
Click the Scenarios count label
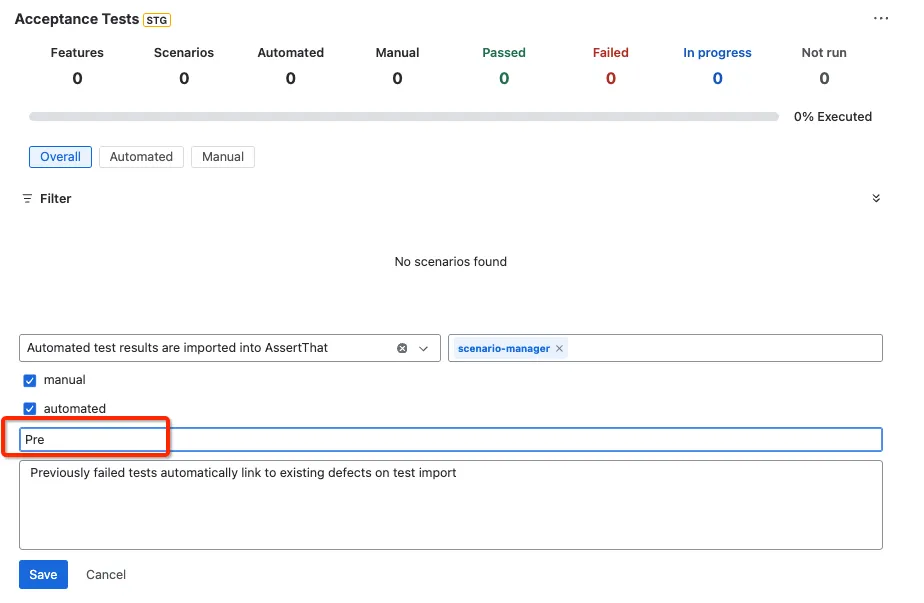tap(184, 52)
